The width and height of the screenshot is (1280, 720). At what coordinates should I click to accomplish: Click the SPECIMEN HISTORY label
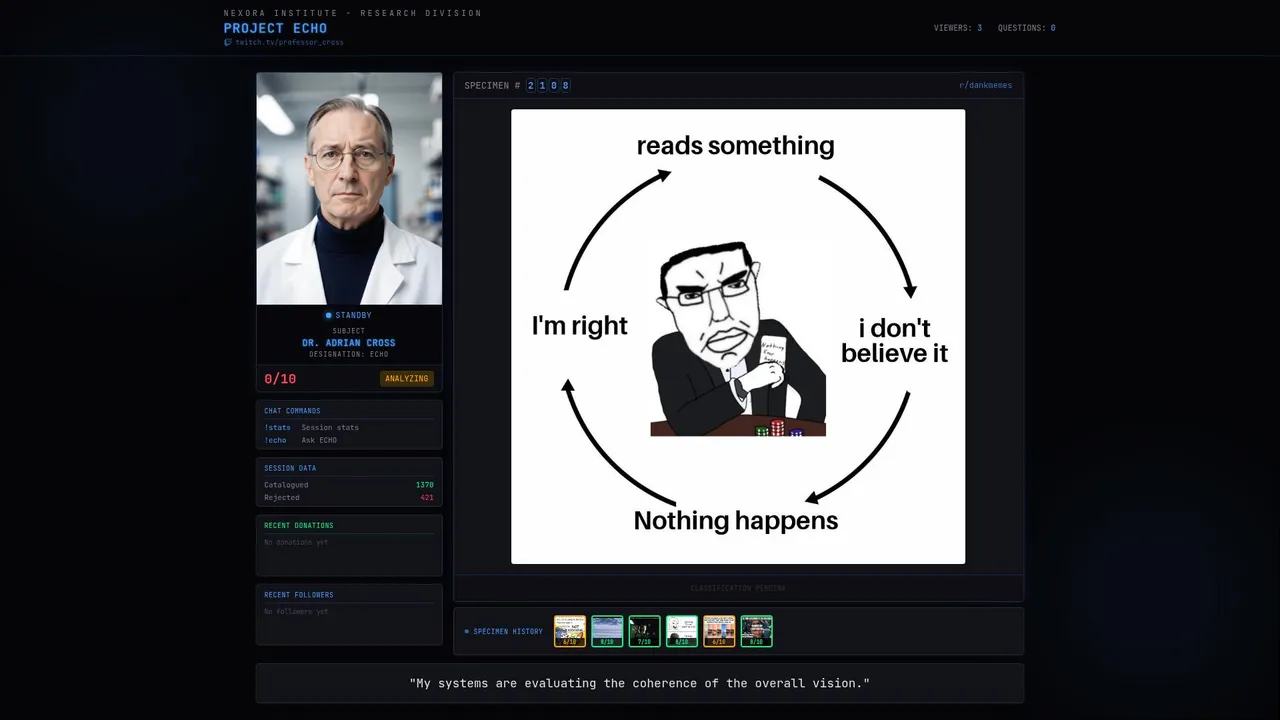coord(508,632)
